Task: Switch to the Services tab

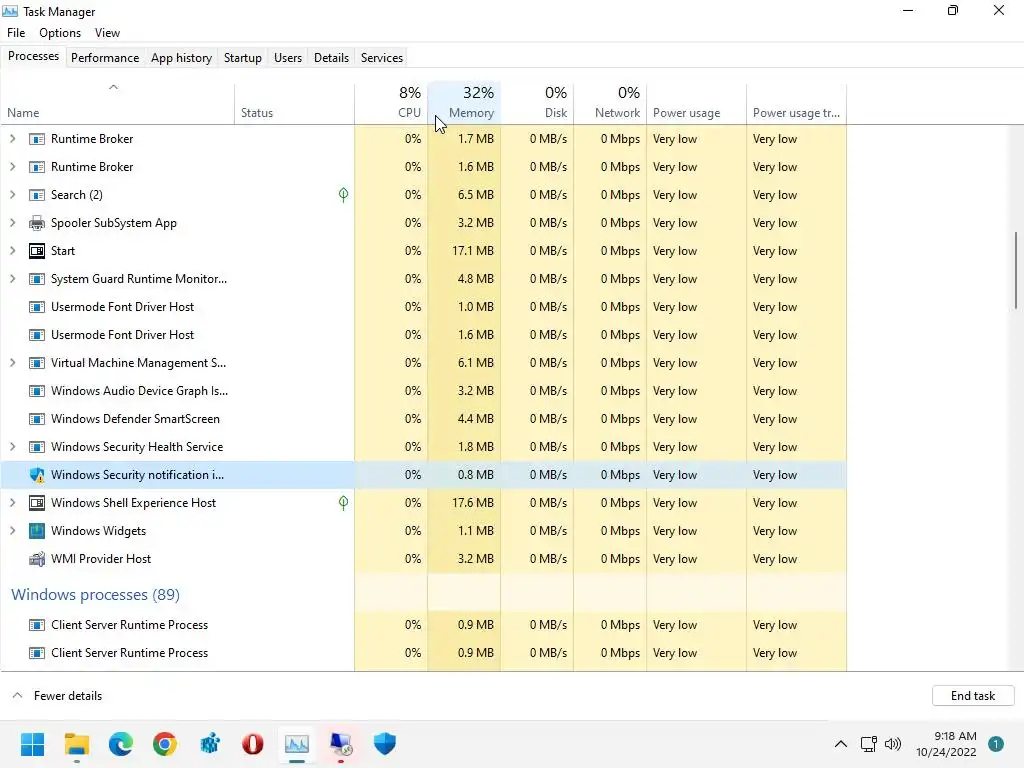Action: tap(382, 57)
